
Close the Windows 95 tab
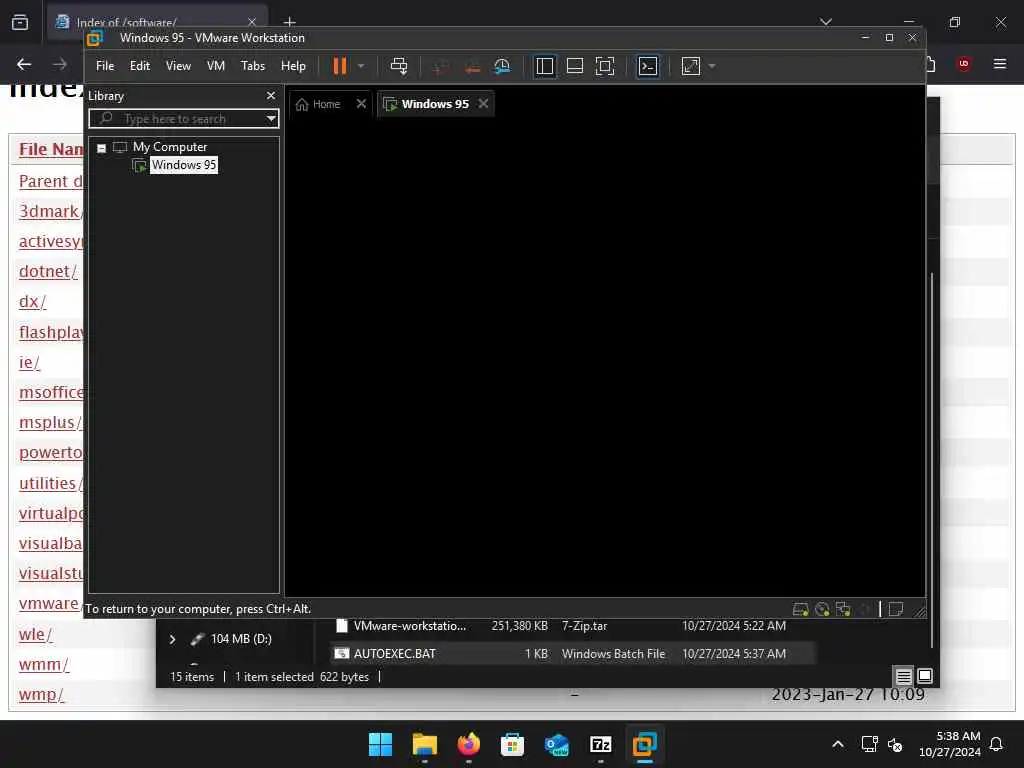point(483,103)
